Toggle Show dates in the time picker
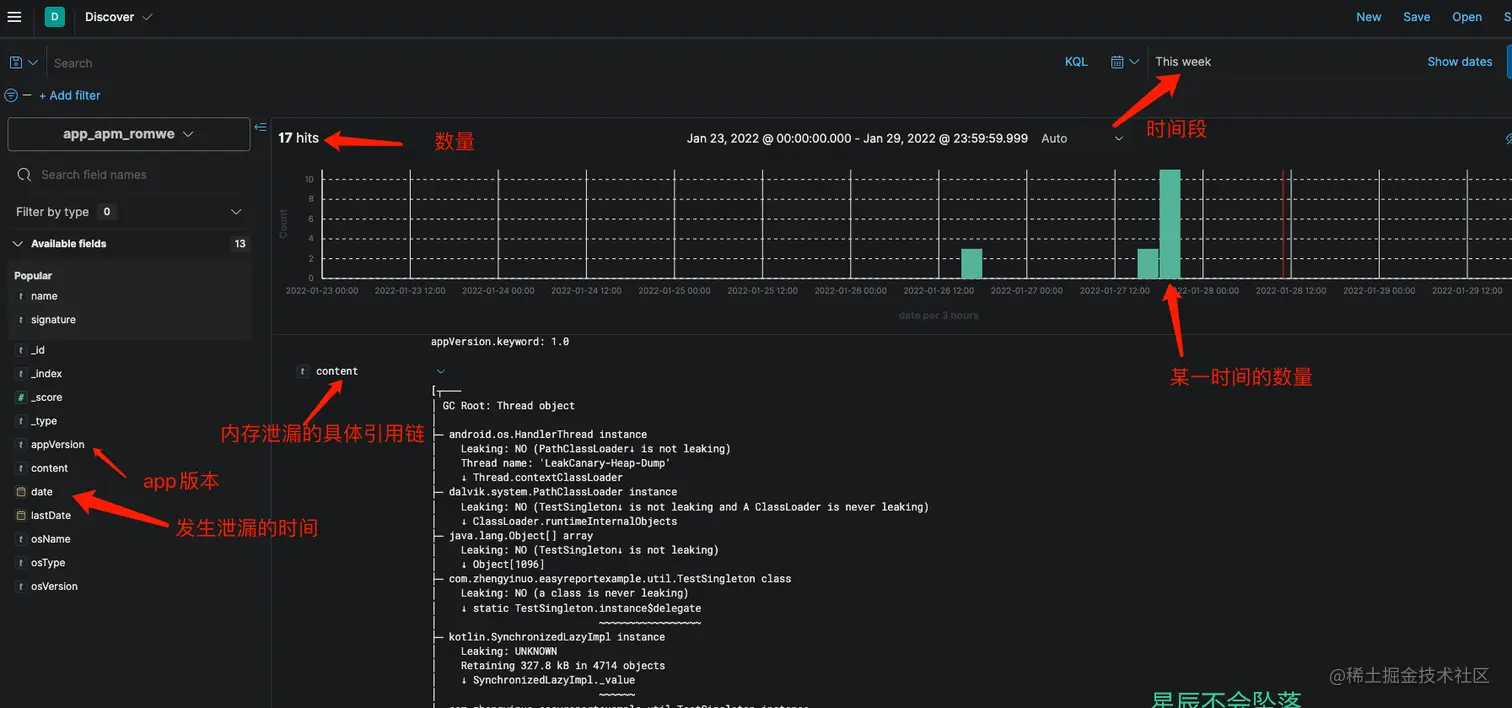The width and height of the screenshot is (1512, 708). coord(1459,61)
